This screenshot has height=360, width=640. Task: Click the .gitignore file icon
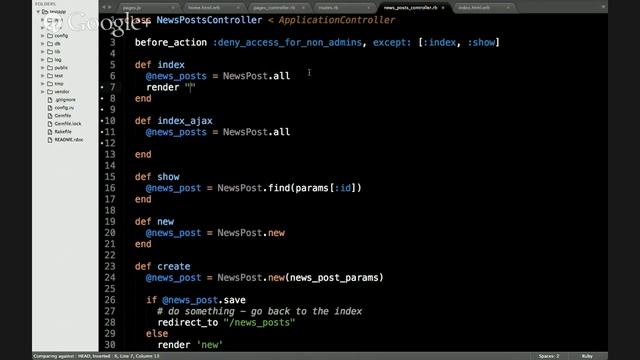[x=50, y=100]
